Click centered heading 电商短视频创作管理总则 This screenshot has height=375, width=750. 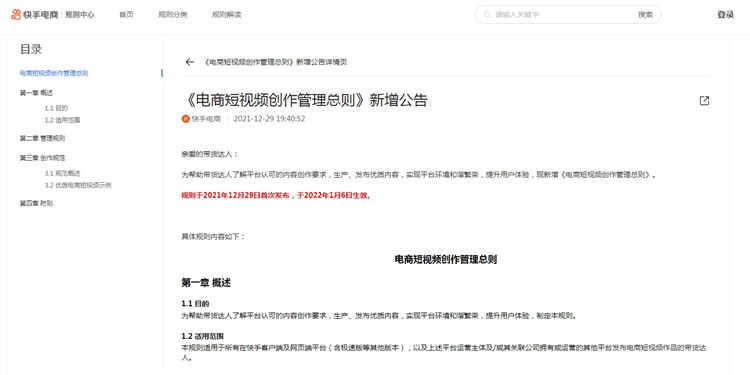[x=446, y=260]
